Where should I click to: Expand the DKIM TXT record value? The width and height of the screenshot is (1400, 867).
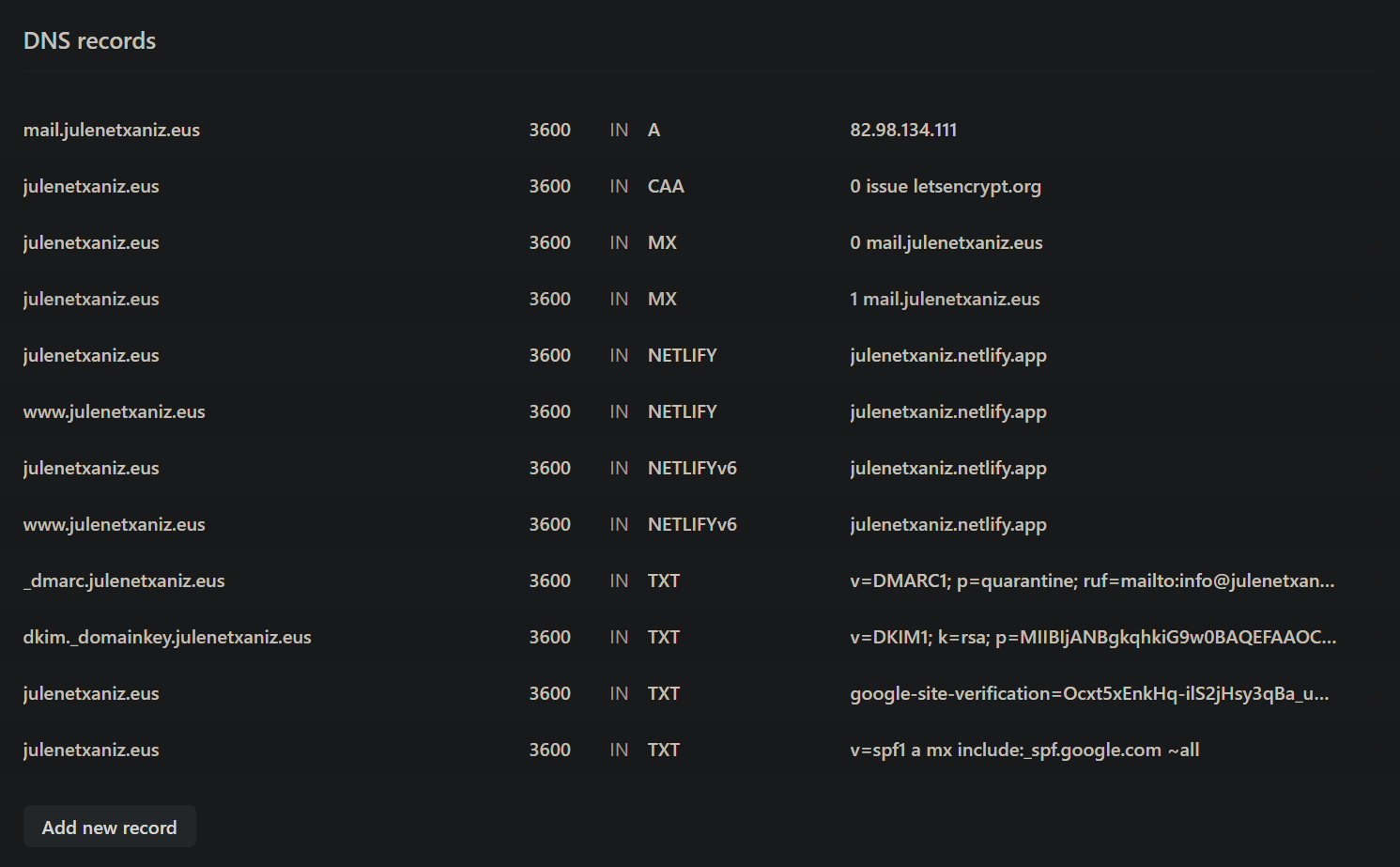coord(1091,637)
